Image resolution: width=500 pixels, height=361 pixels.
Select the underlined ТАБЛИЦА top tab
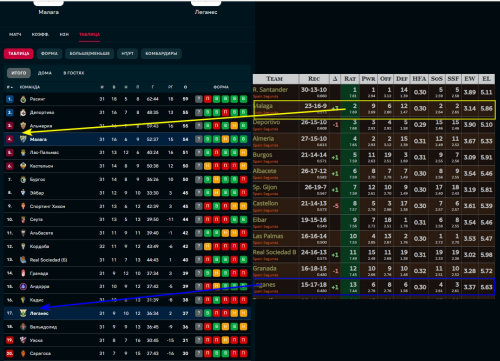pyautogui.click(x=89, y=34)
